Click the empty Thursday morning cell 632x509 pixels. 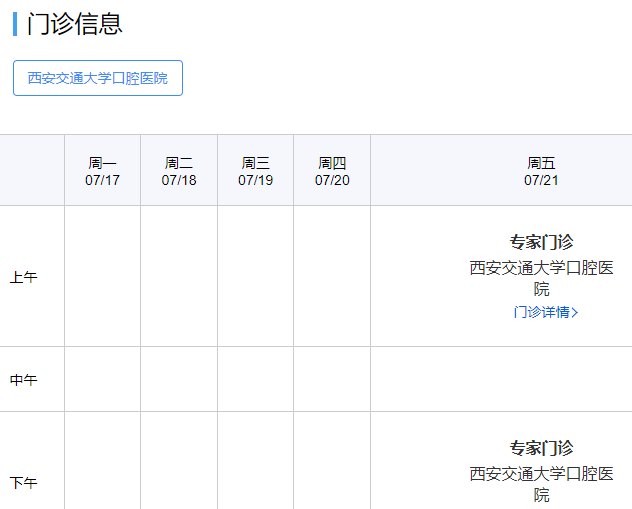click(332, 277)
